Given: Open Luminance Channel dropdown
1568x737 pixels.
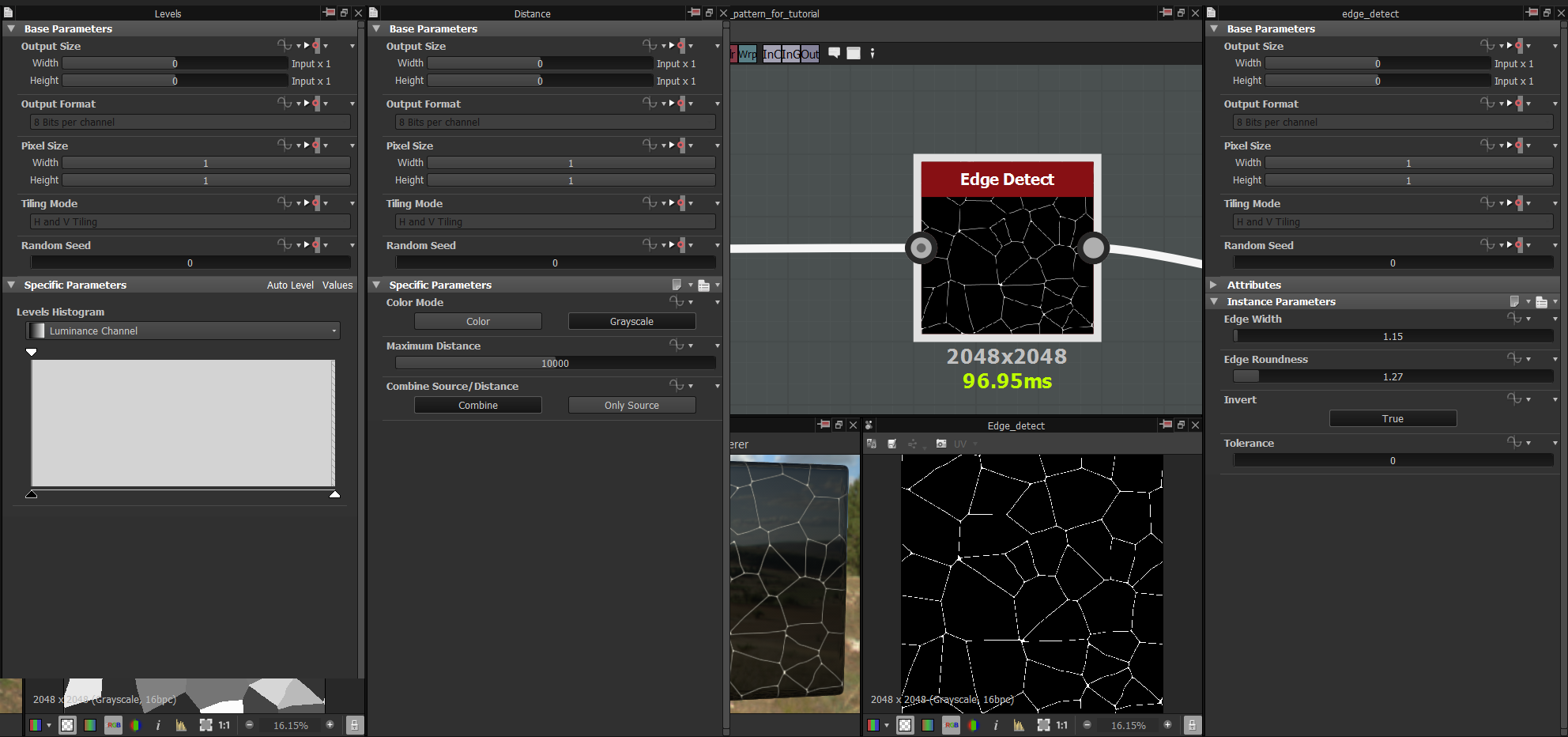Looking at the screenshot, I should (x=183, y=331).
